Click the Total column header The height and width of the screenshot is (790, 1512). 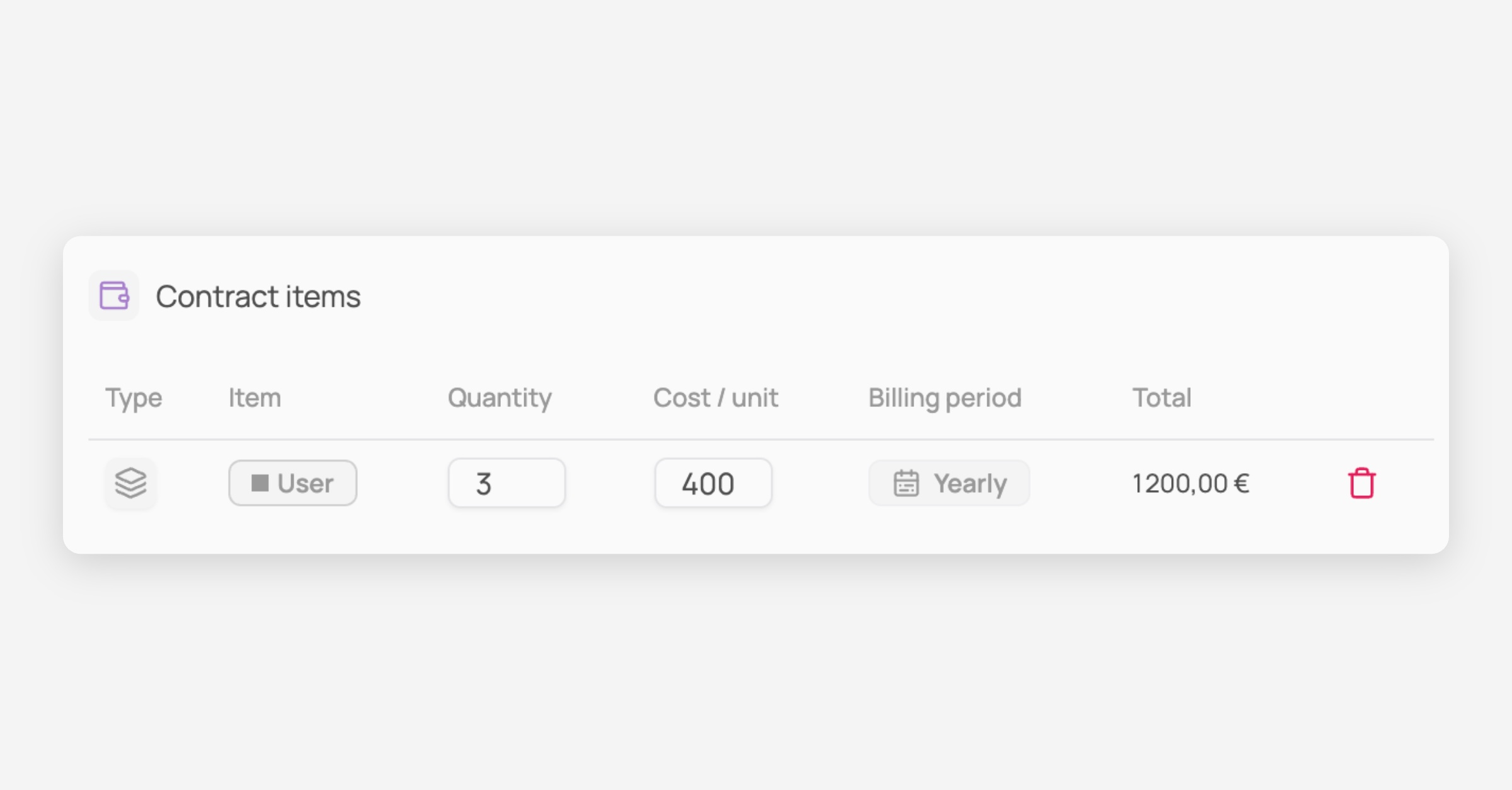coord(1162,398)
